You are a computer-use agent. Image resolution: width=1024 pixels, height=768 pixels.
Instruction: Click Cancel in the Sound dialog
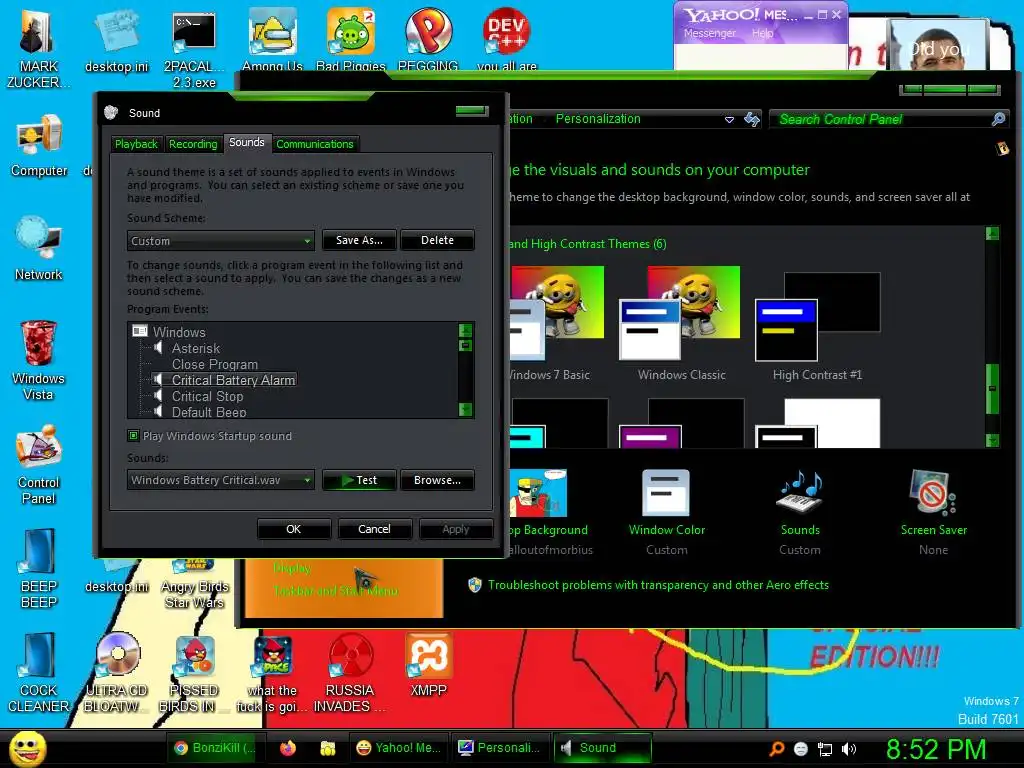(374, 529)
